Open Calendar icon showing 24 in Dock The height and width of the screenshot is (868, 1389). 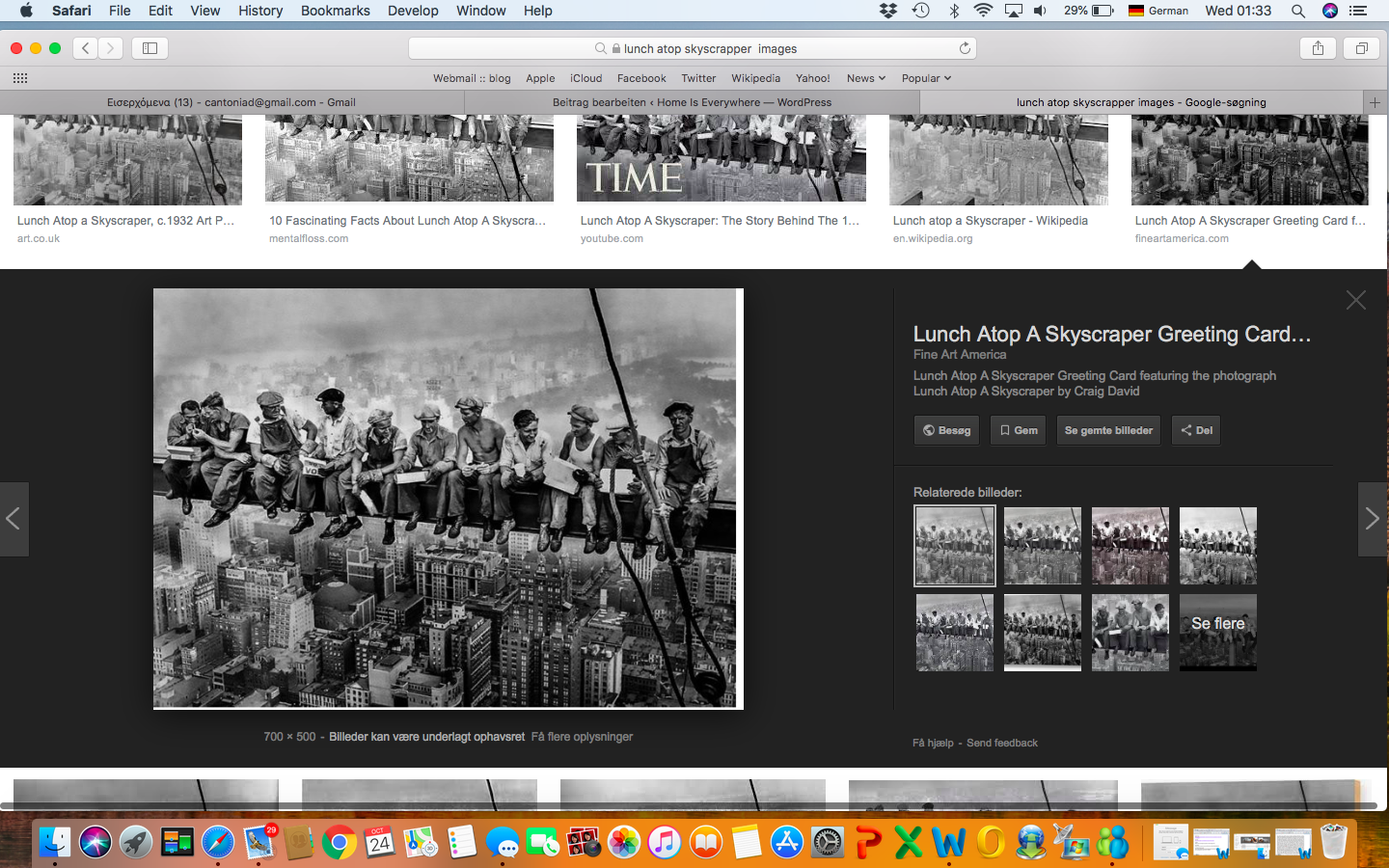379,842
